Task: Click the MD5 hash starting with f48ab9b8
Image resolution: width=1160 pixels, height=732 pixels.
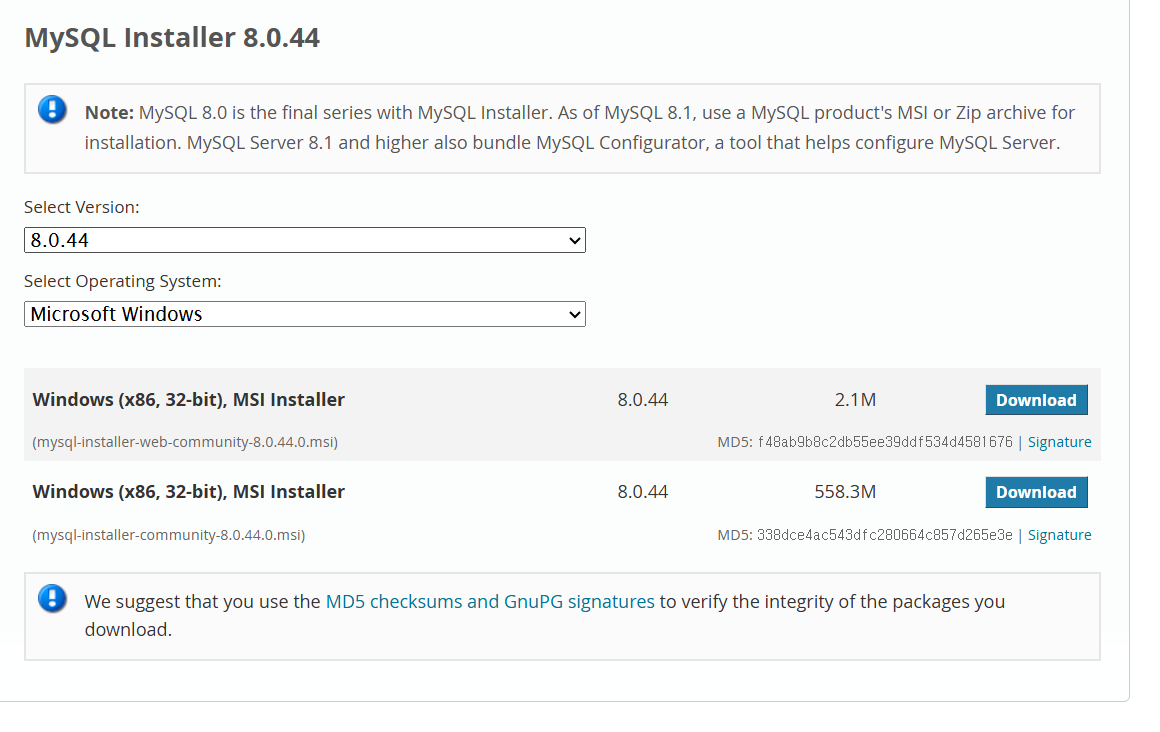Action: pyautogui.click(x=885, y=442)
